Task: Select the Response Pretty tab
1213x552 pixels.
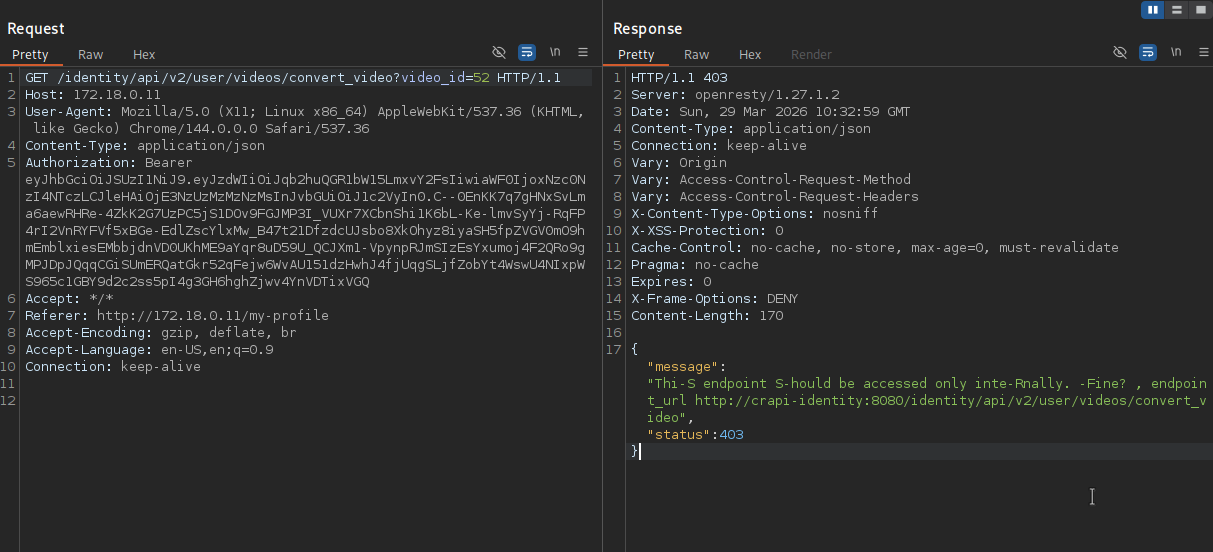Action: pos(636,54)
